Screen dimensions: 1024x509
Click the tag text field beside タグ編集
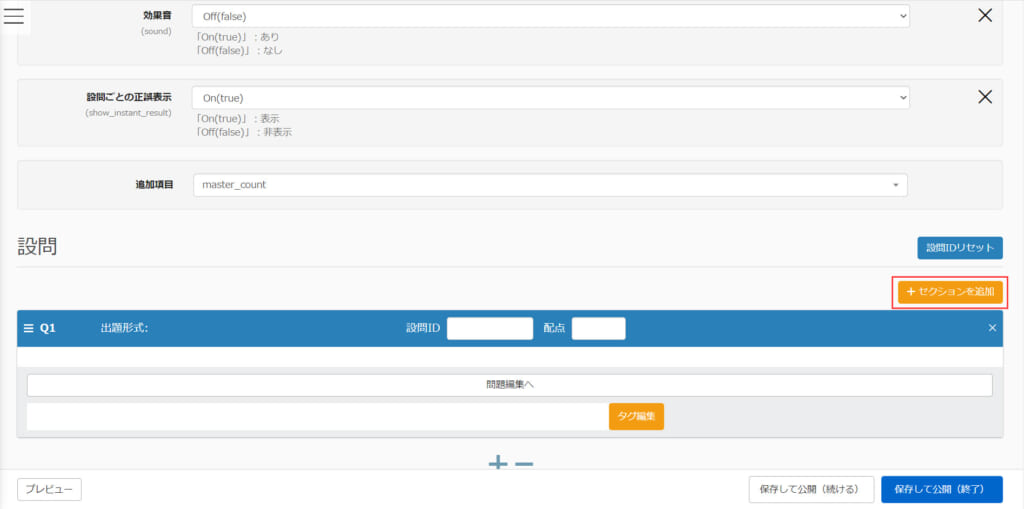pos(317,416)
